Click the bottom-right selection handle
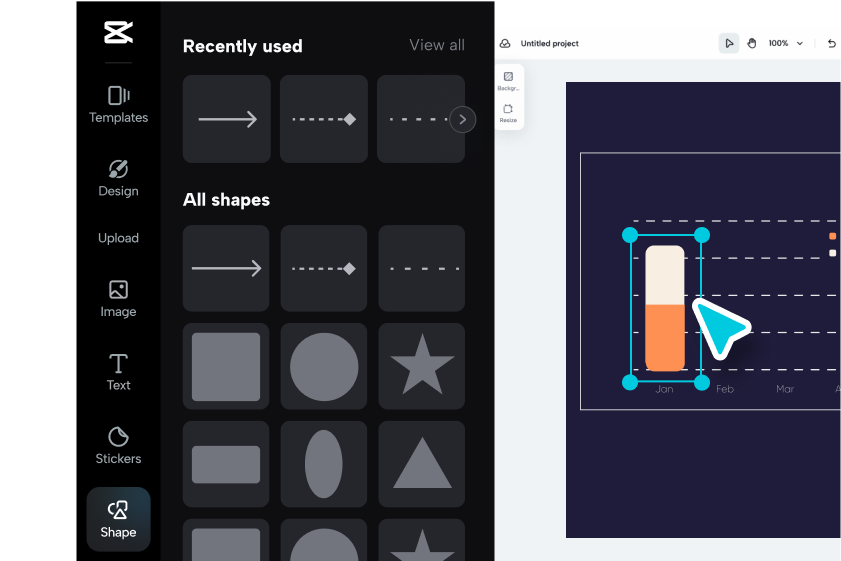Viewport: 841px width, 561px height. [702, 382]
